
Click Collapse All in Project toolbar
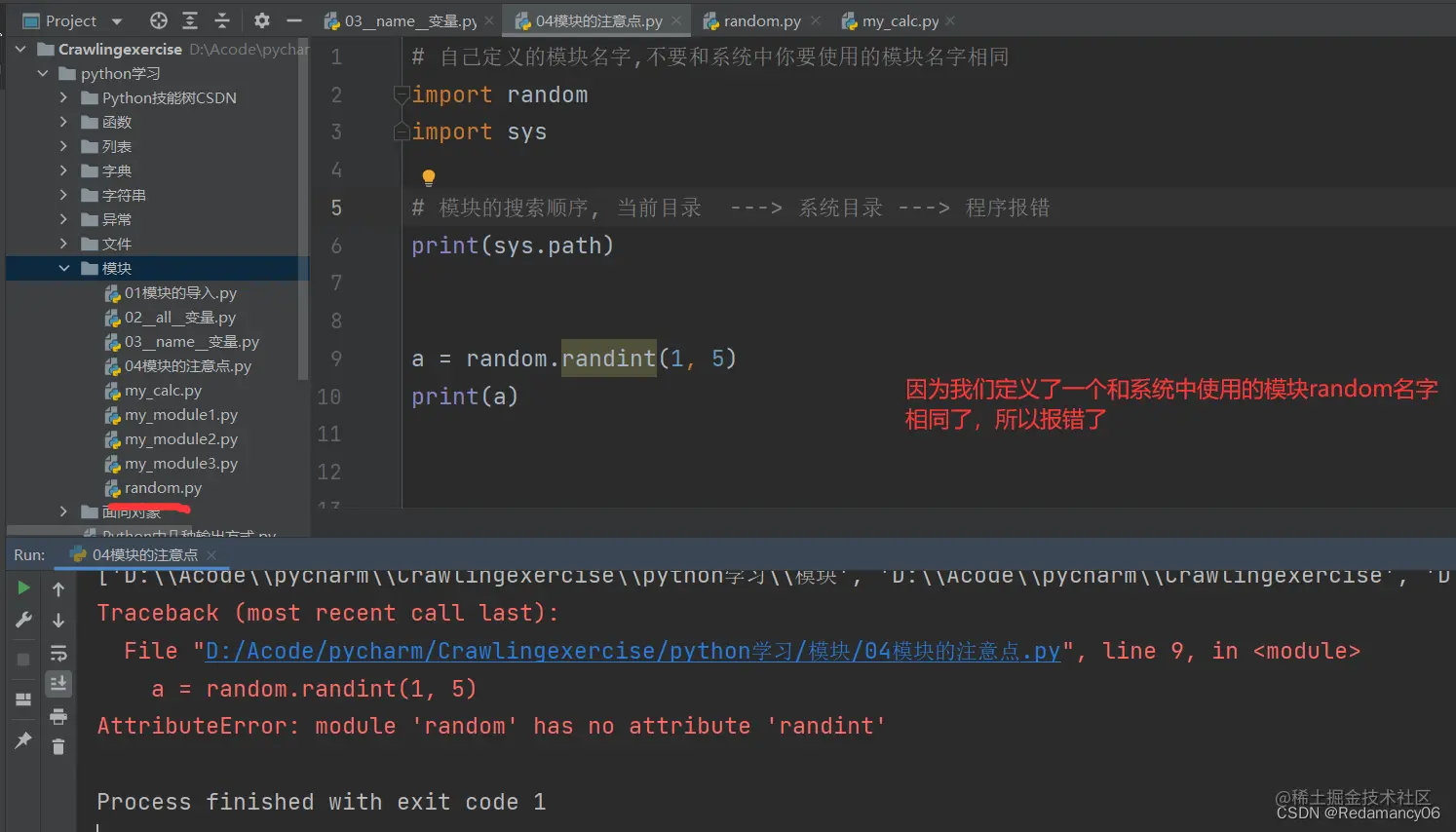[222, 20]
